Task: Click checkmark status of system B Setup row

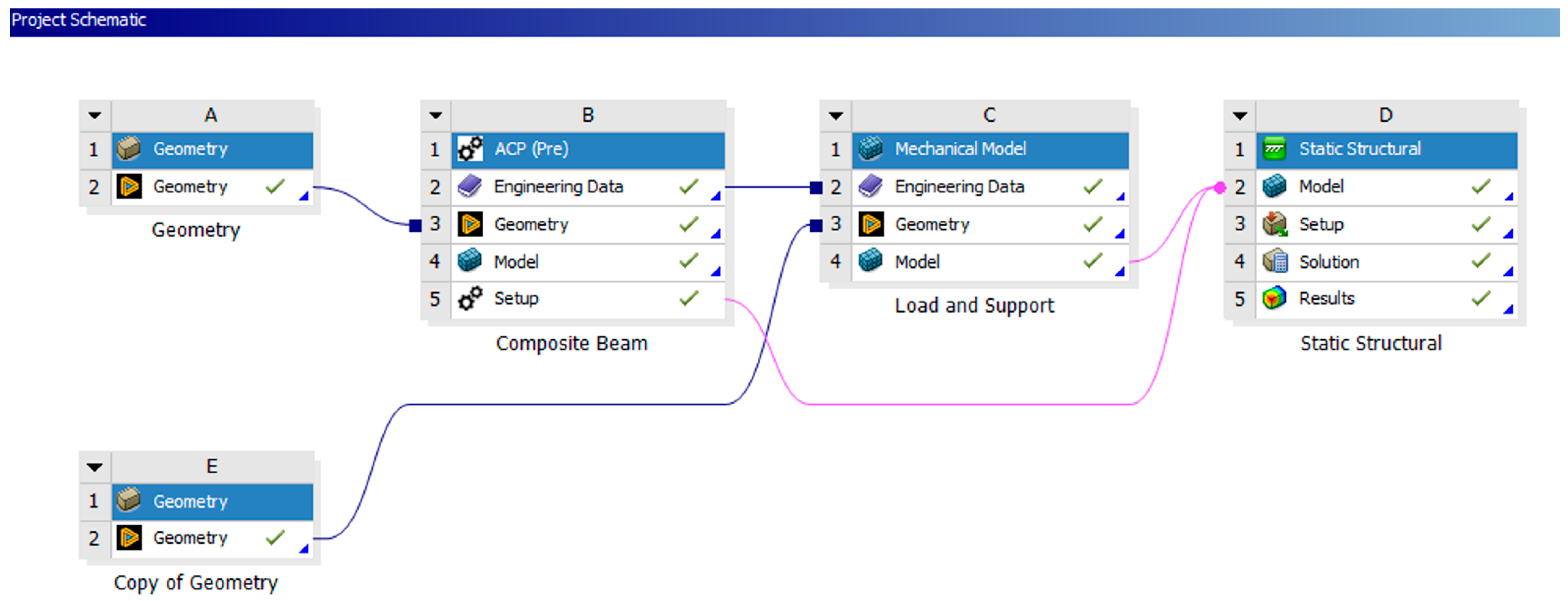Action: (x=688, y=298)
